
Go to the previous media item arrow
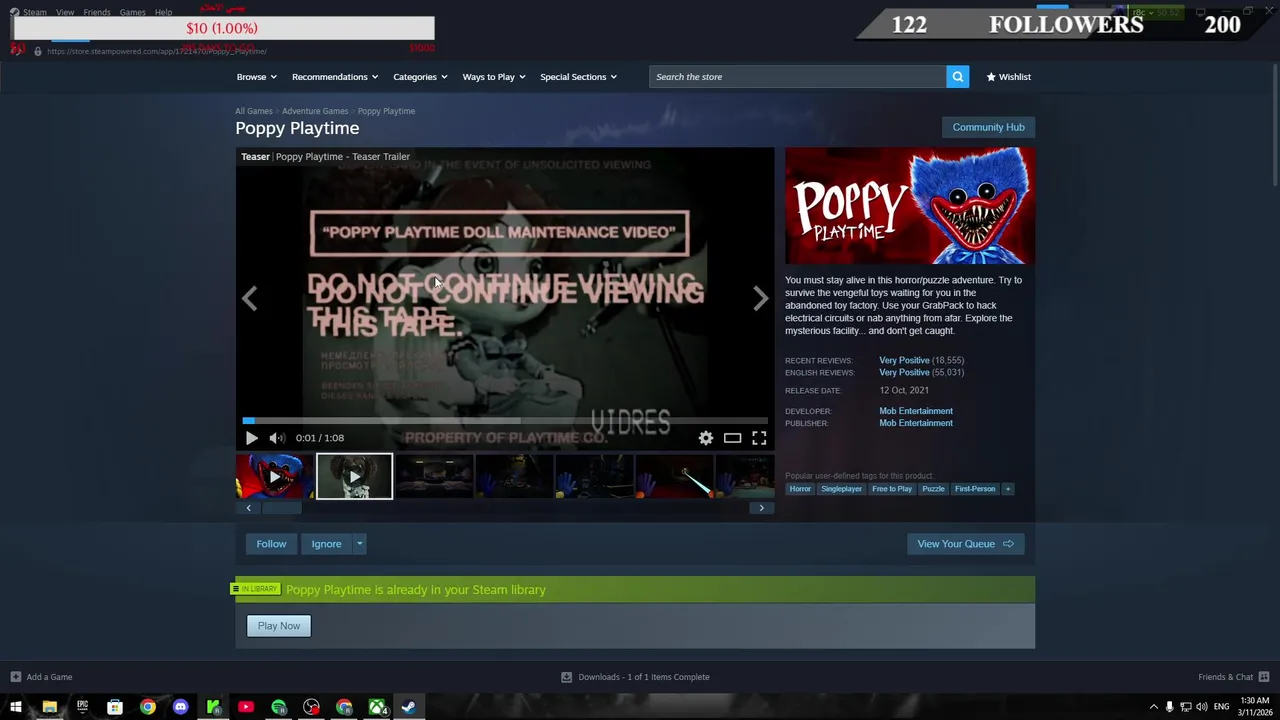click(x=250, y=298)
